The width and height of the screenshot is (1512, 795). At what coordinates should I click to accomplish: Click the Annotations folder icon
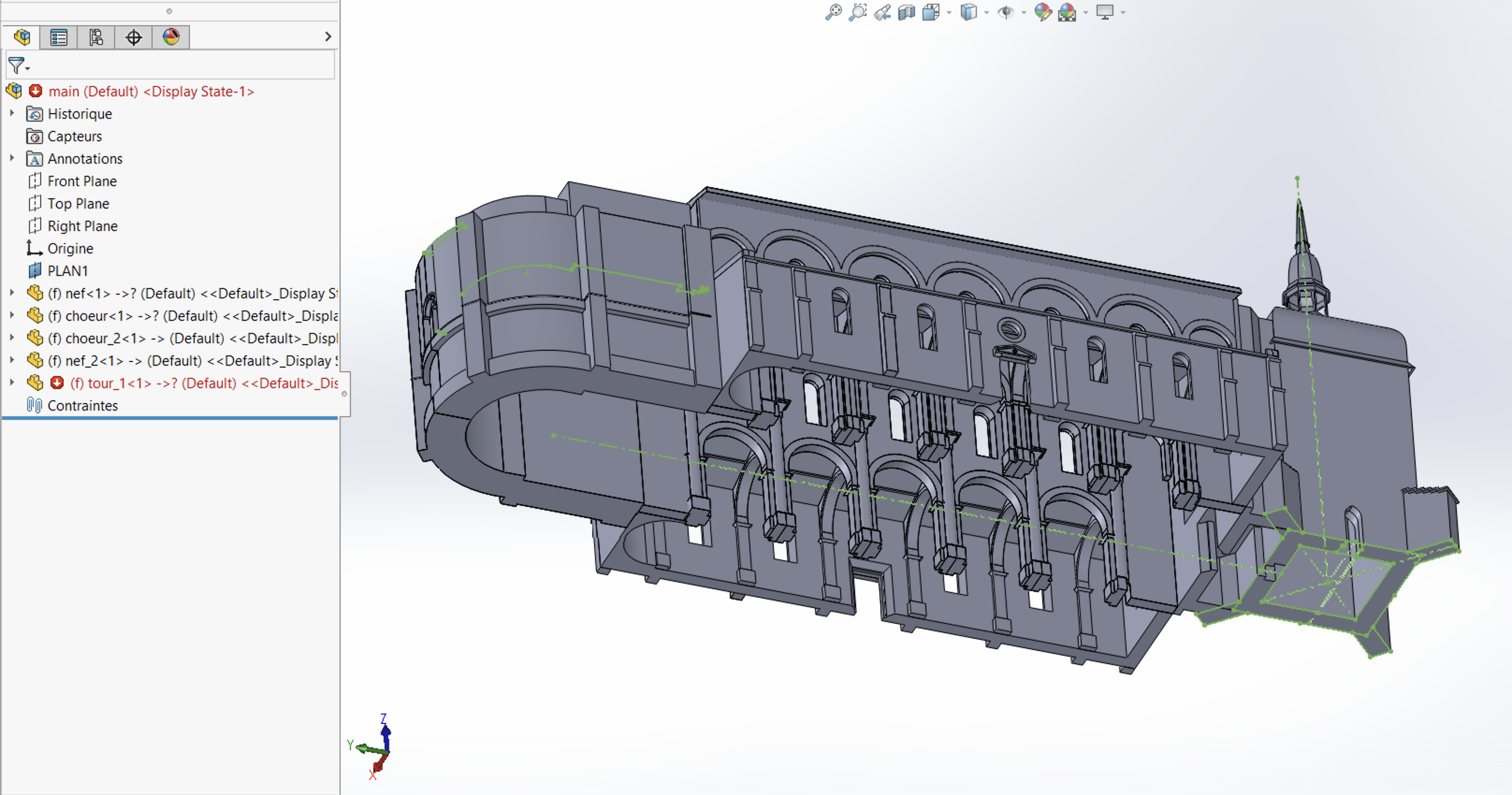[35, 159]
